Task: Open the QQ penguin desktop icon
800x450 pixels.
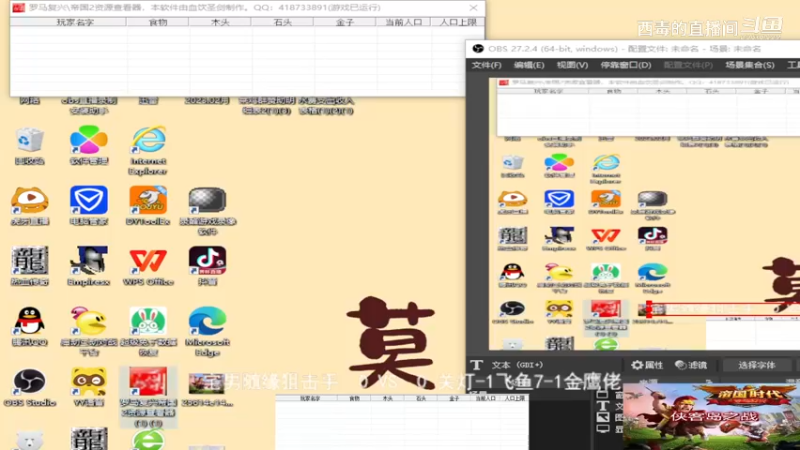Action: (x=30, y=320)
